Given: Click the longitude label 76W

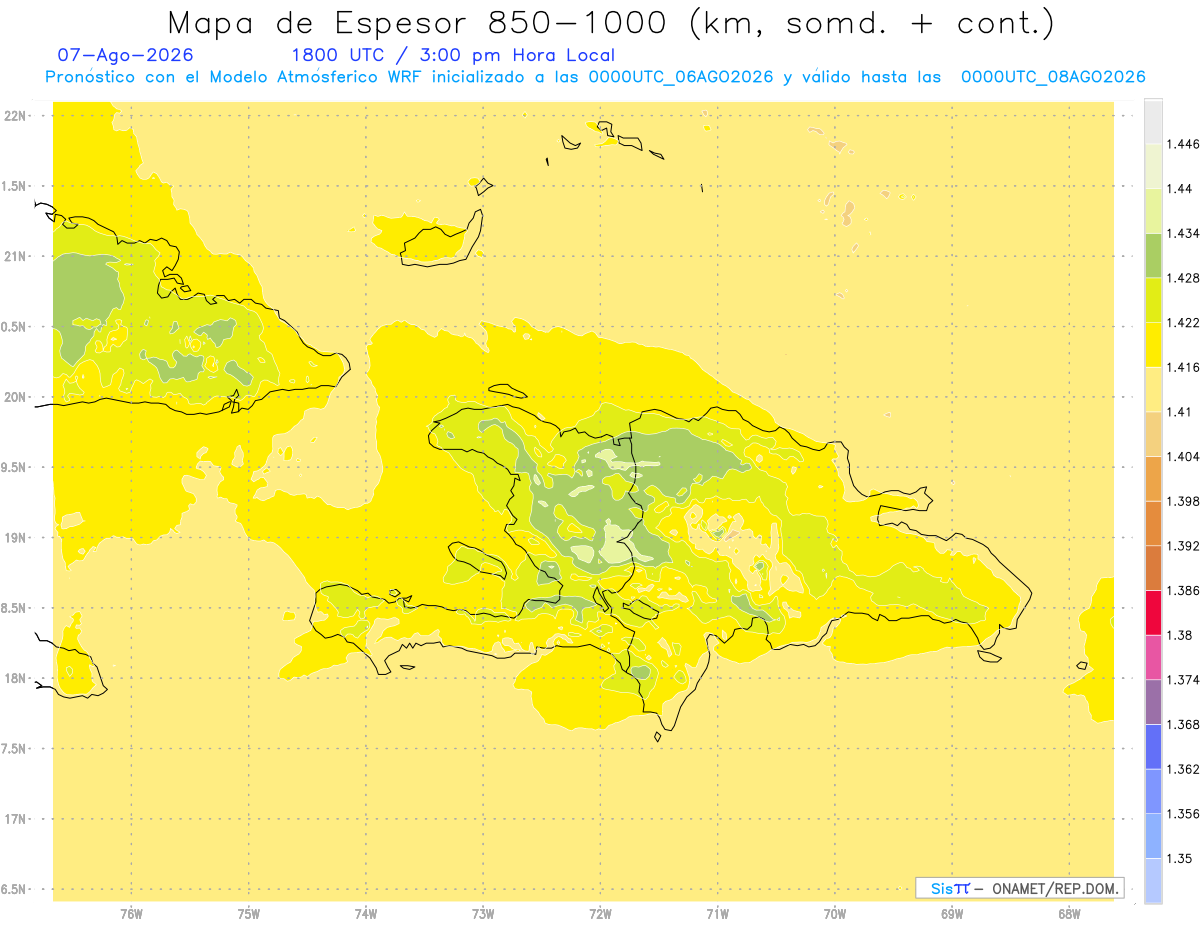Looking at the screenshot, I should (x=131, y=913).
